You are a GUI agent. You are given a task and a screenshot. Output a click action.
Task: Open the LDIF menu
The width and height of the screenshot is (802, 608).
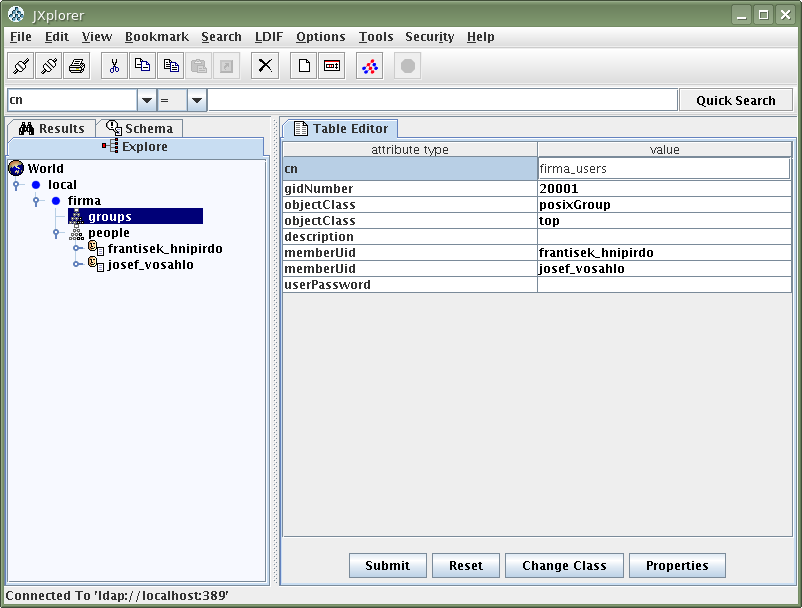tap(269, 37)
